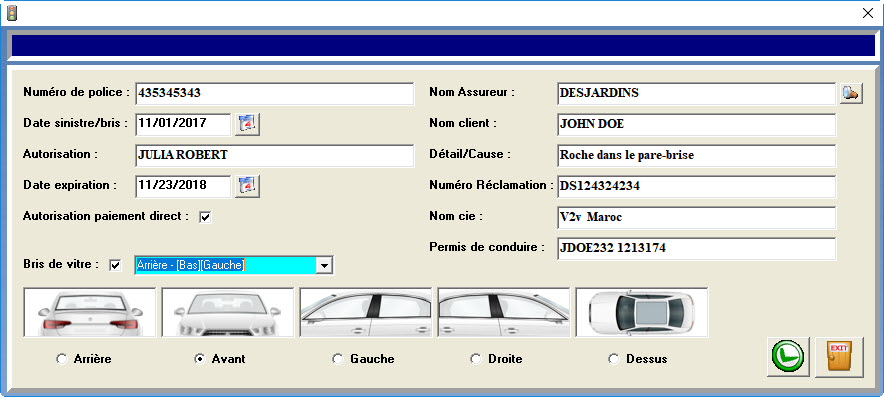The image size is (884, 397).
Task: Click the 'Arrière - [Bas][Gauche]' selected text
Action: tap(191, 265)
